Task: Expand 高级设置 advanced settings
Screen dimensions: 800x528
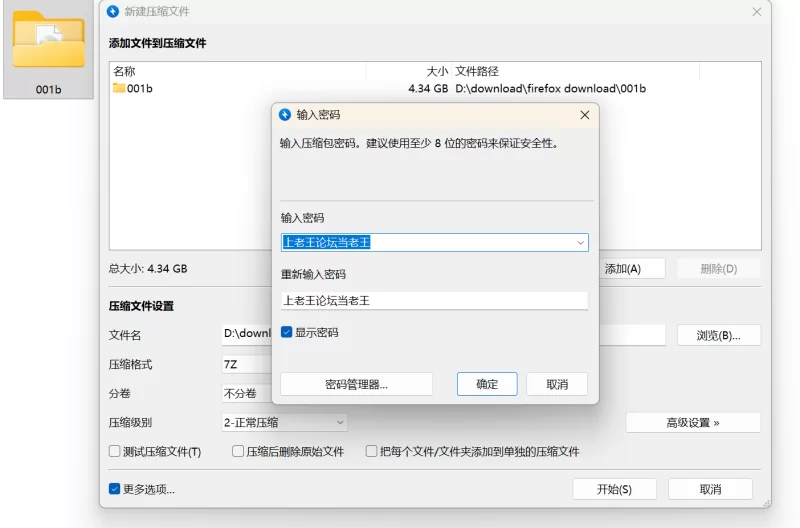Action: 693,423
